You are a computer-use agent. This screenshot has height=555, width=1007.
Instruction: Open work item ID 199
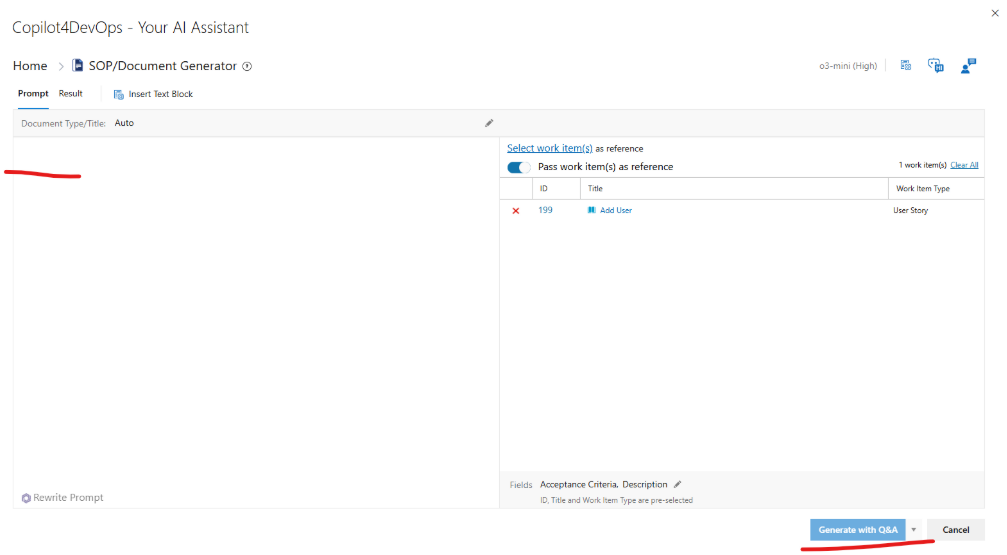point(545,210)
